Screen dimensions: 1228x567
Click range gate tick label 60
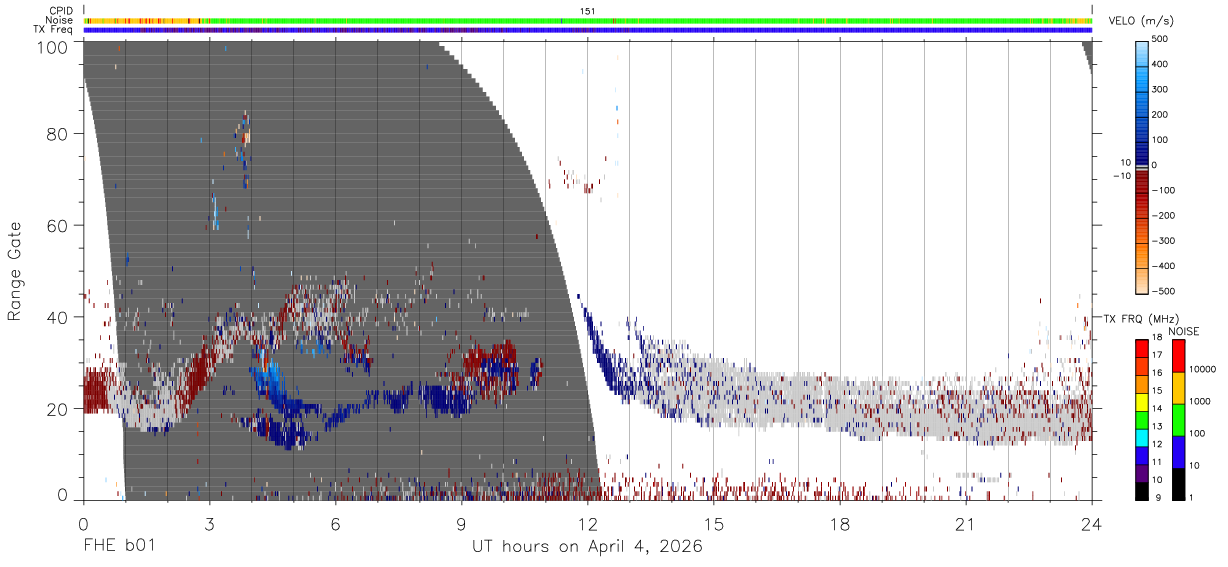pyautogui.click(x=57, y=226)
